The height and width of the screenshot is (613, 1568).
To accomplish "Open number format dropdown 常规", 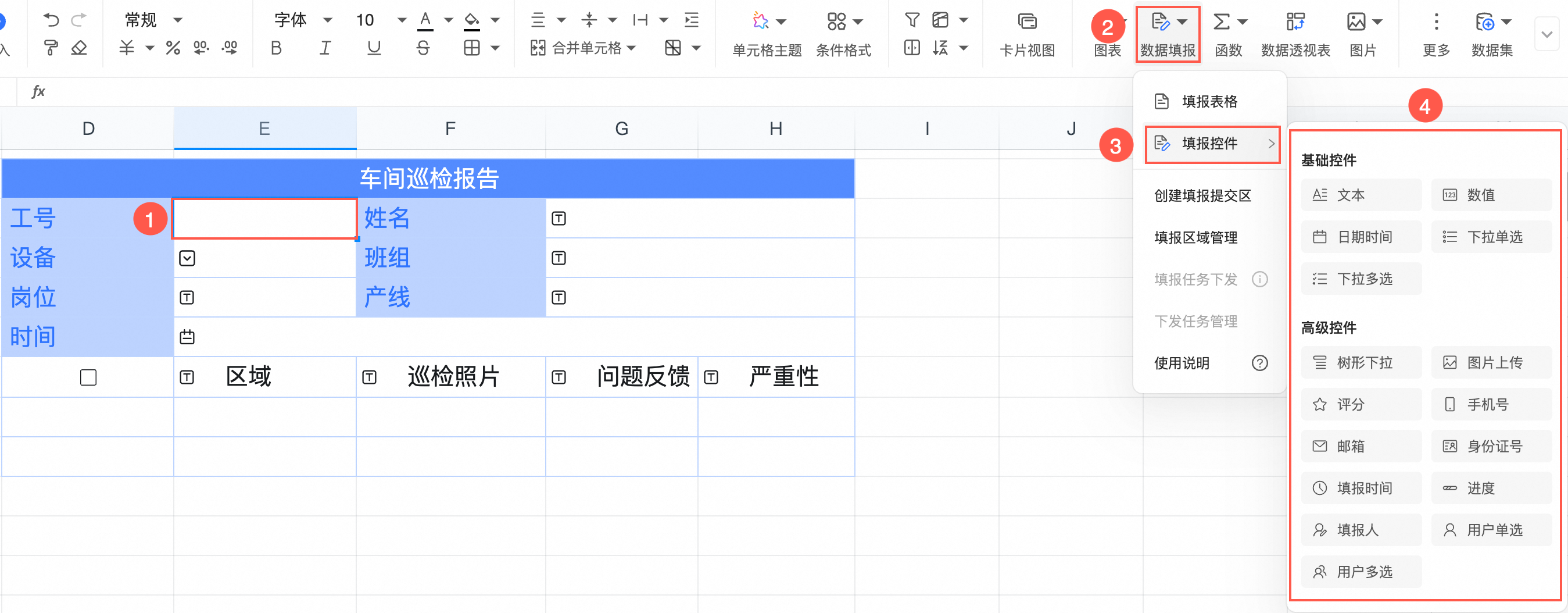I will tap(153, 20).
